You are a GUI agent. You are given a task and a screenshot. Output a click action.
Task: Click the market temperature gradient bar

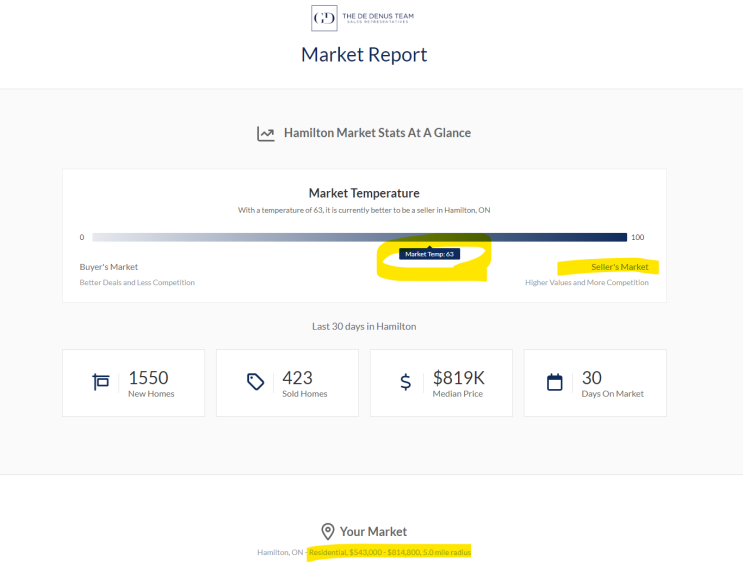pos(359,237)
